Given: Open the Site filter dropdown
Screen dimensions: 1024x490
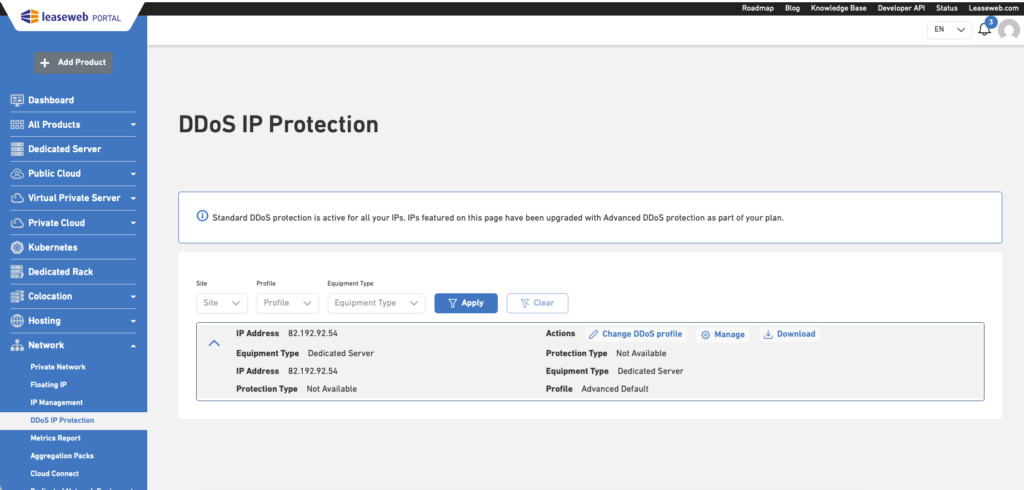Looking at the screenshot, I should pos(222,303).
